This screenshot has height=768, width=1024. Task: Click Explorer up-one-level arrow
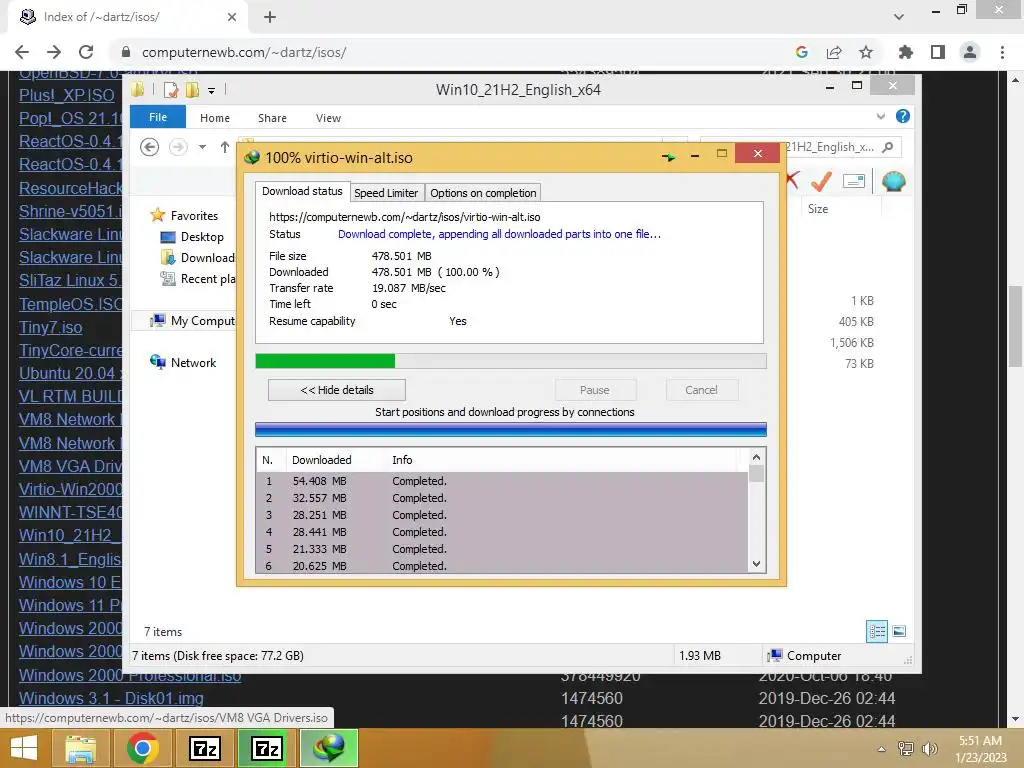[225, 147]
